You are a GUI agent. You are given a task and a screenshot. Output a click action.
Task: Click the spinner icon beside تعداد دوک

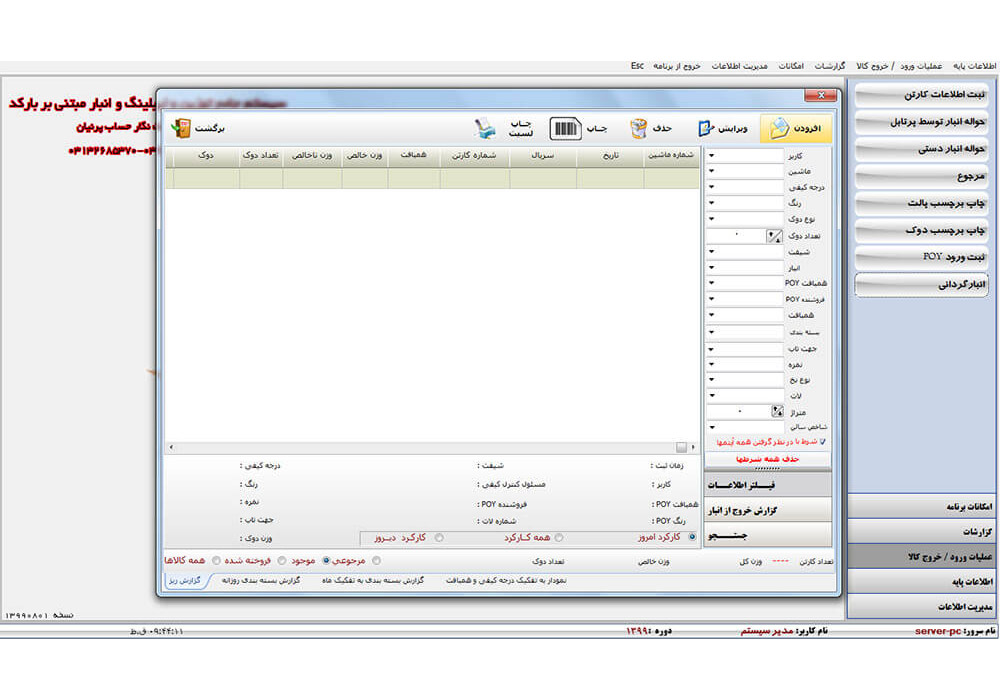(x=774, y=237)
